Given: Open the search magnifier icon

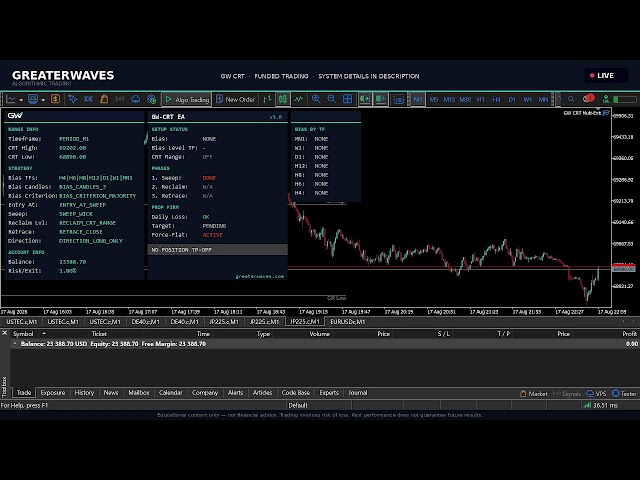Looking at the screenshot, I should coord(571,99).
